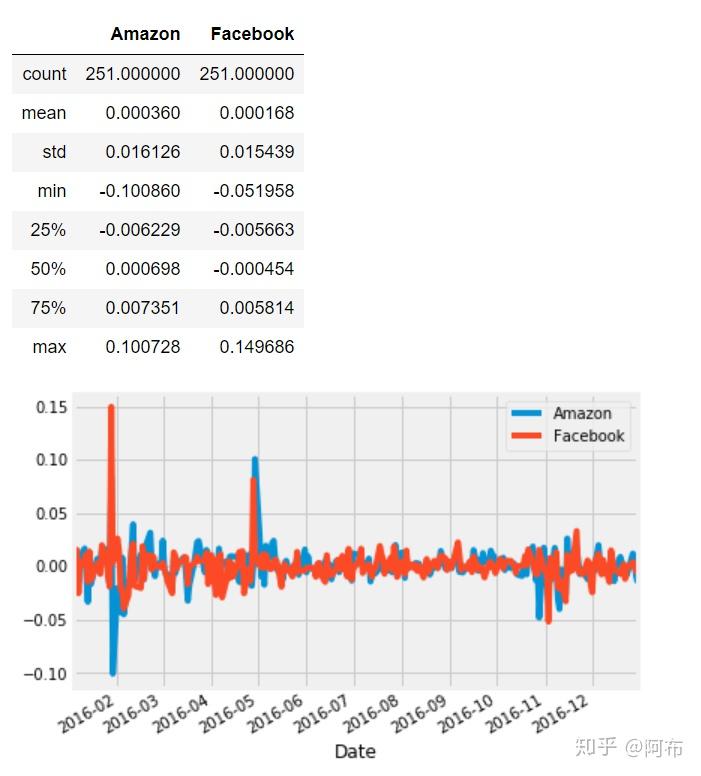Click the 2016-03 x-axis tick label
The height and width of the screenshot is (776, 701).
pyautogui.click(x=133, y=715)
